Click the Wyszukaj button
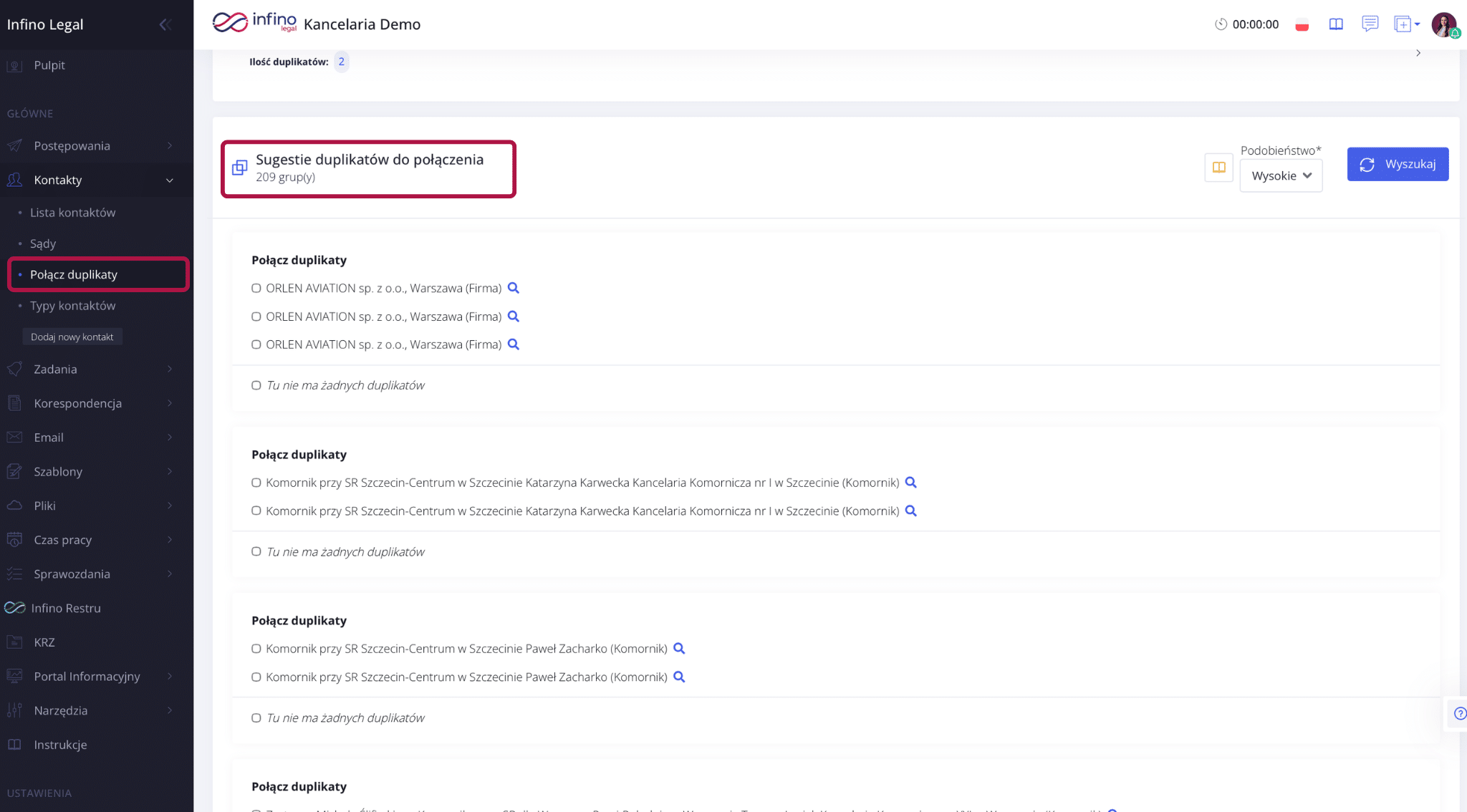 point(1398,164)
